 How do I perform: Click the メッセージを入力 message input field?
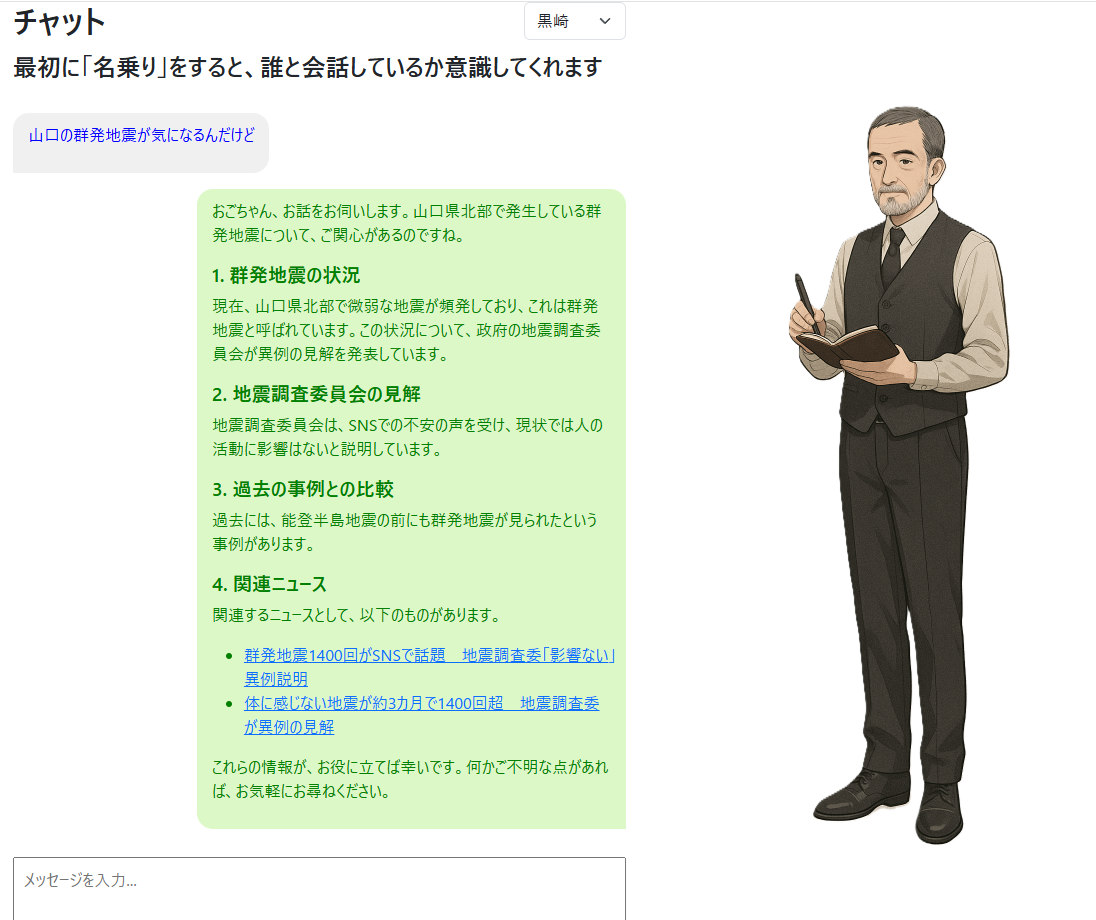pyautogui.click(x=319, y=889)
